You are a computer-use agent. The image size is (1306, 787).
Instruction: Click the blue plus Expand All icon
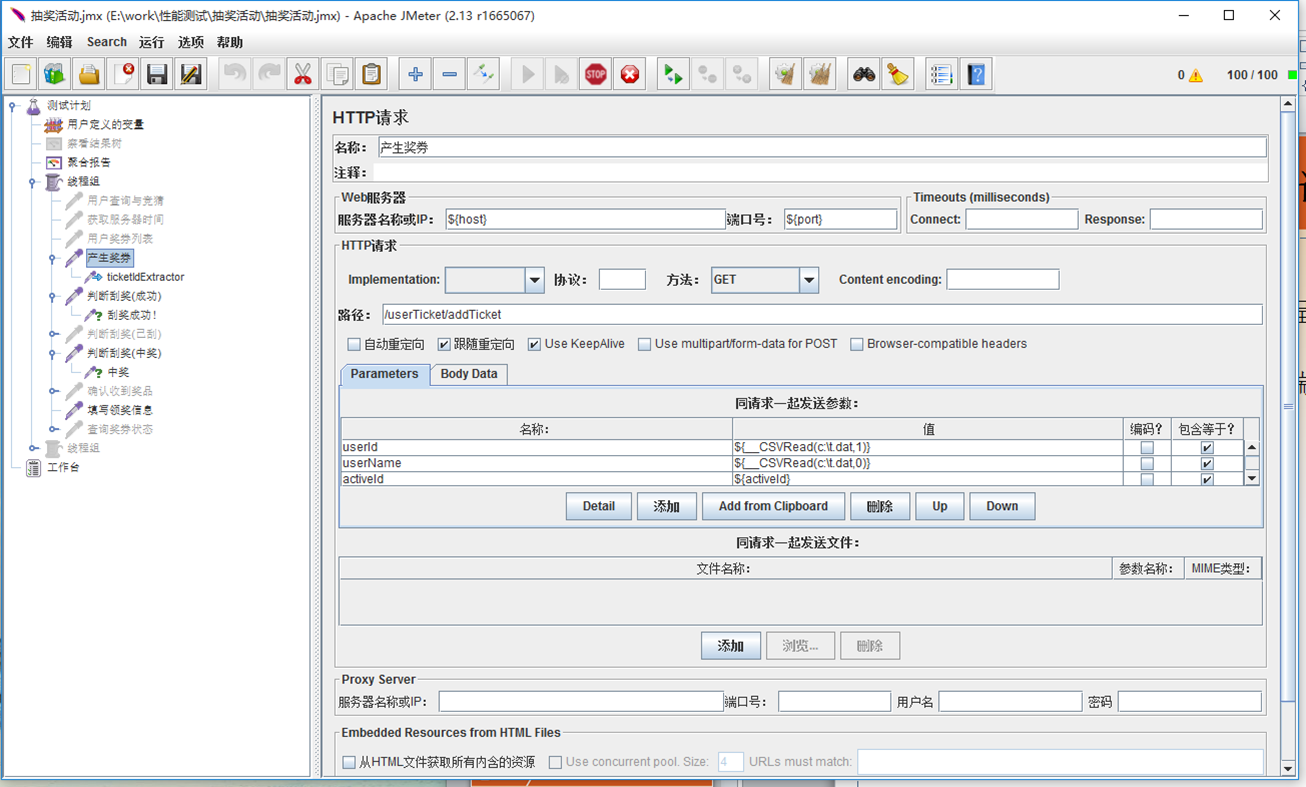pyautogui.click(x=415, y=74)
